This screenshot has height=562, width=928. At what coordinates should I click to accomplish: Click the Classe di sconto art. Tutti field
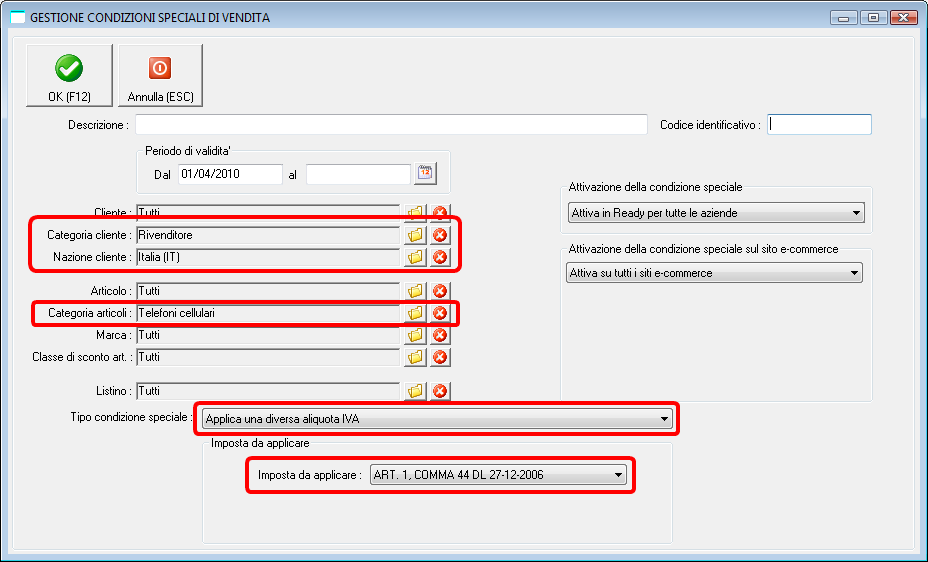268,357
